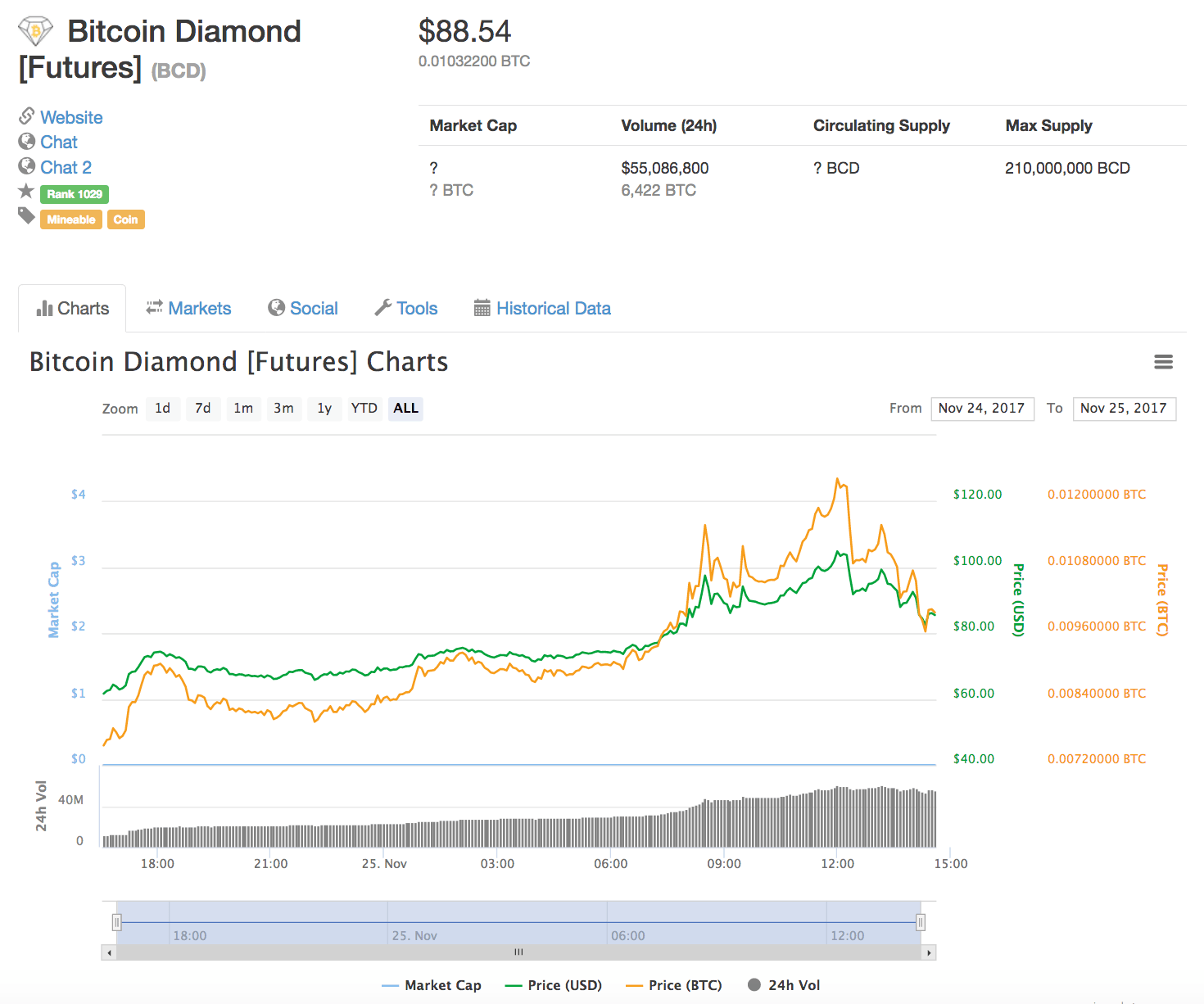The height and width of the screenshot is (1004, 1204).
Task: Open the To date field Nov 25, 2017
Action: coord(1123,409)
